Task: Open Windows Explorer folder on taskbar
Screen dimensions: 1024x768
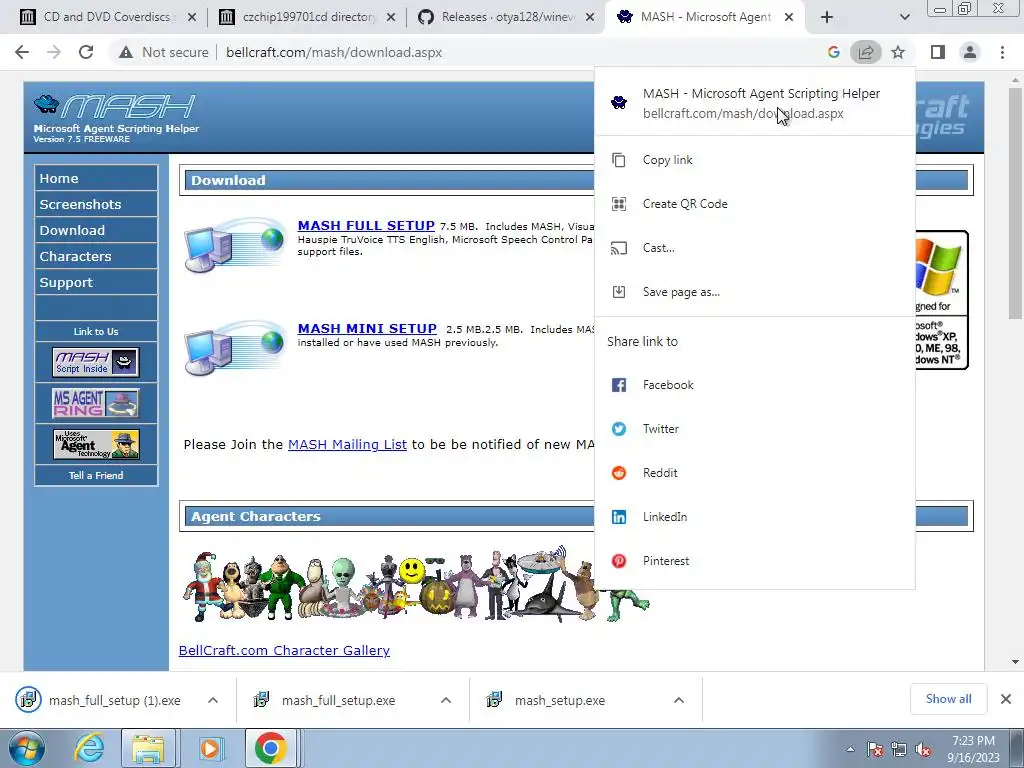Action: [148, 748]
